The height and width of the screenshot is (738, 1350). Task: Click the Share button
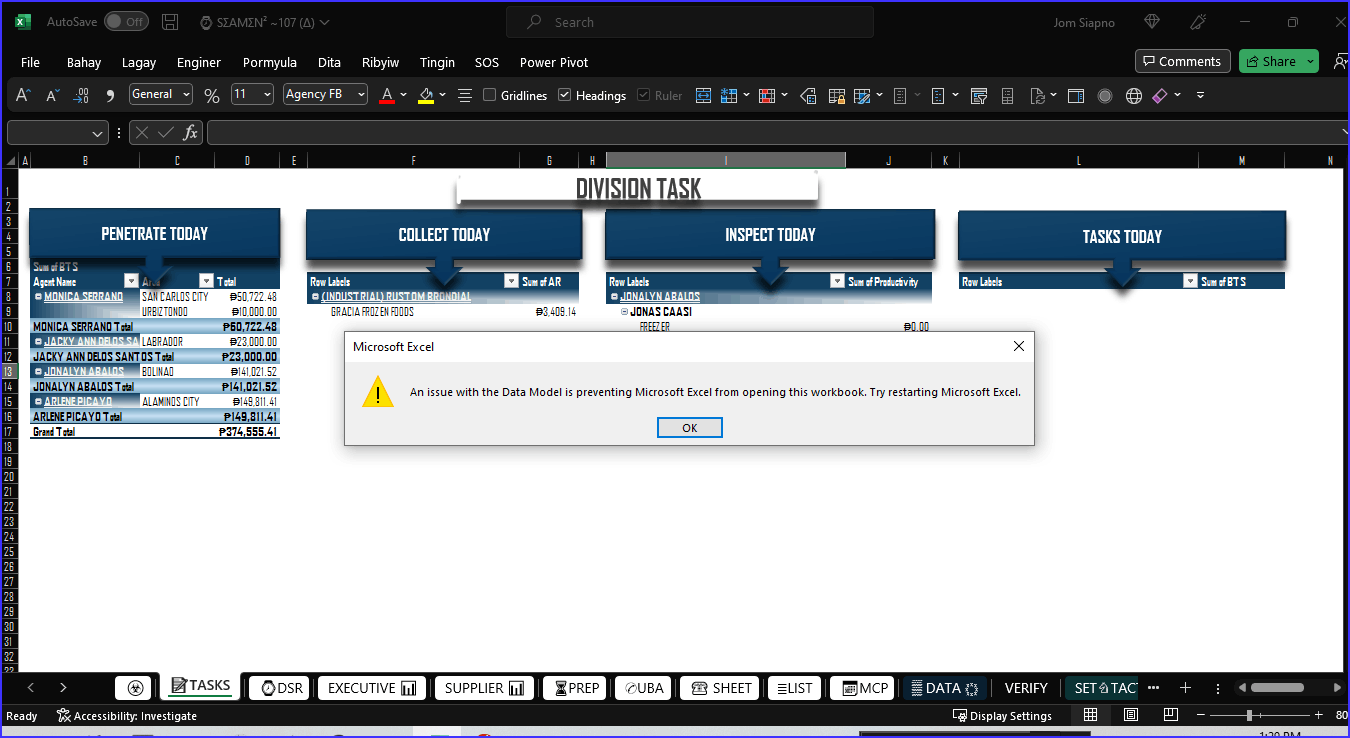point(1278,61)
